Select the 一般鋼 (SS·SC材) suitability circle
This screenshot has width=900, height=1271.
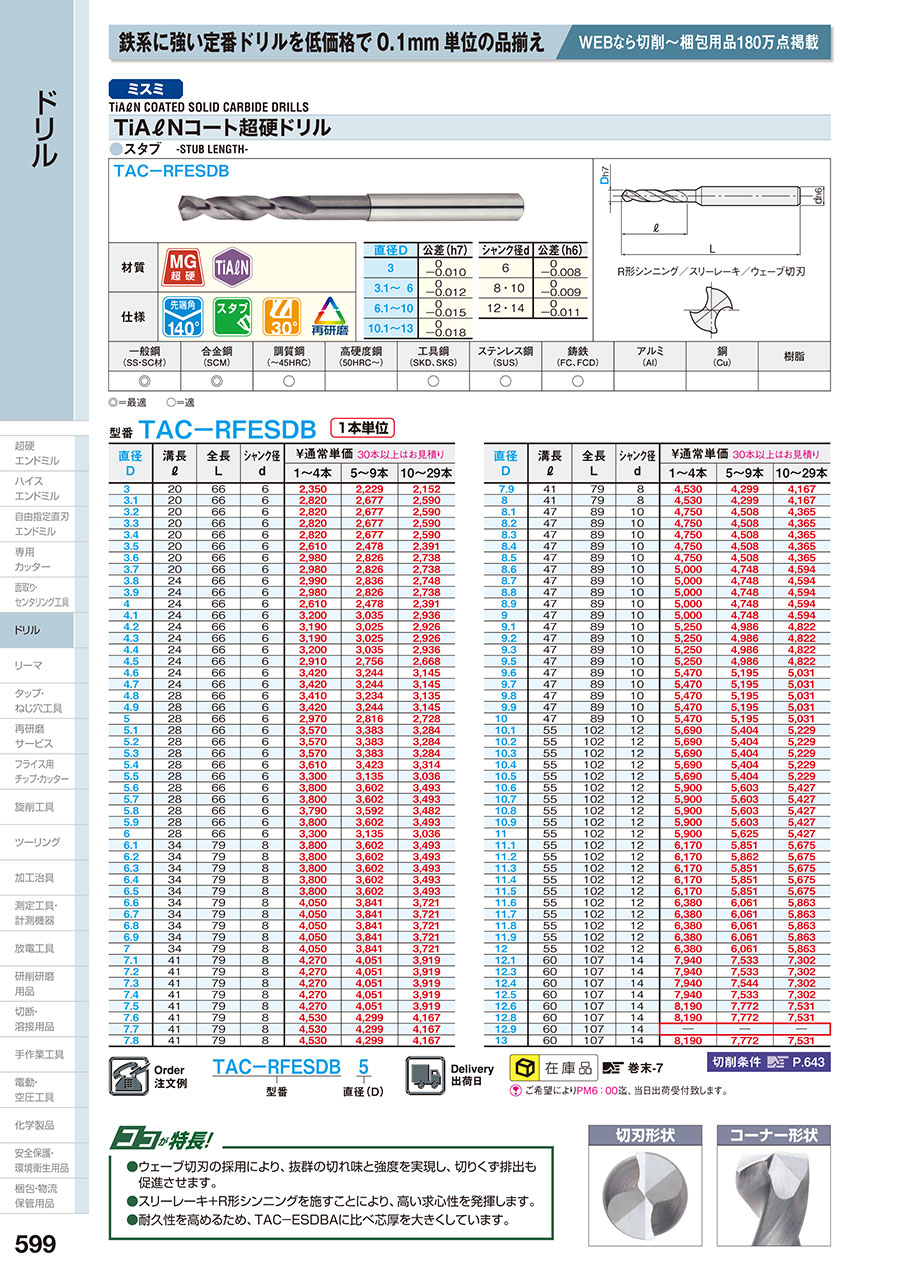point(145,381)
